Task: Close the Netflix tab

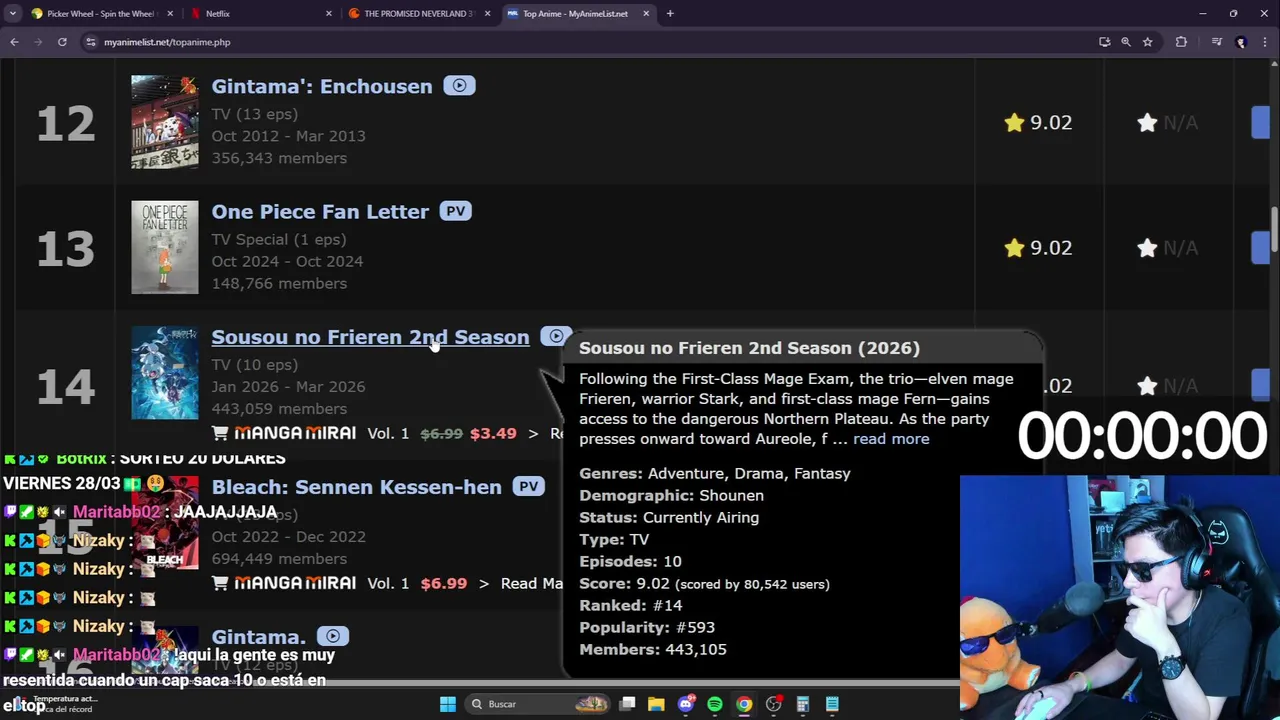Action: pyautogui.click(x=329, y=14)
